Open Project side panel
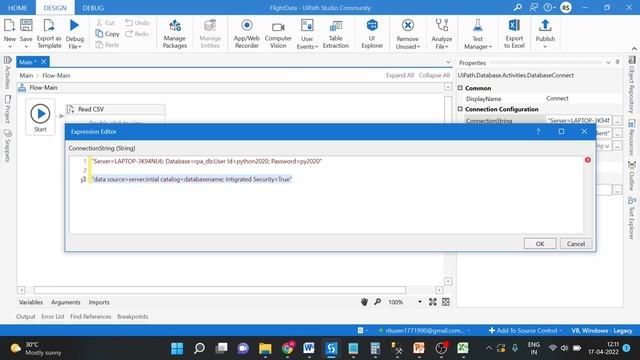Image resolution: width=640 pixels, height=360 pixels. click(x=7, y=109)
